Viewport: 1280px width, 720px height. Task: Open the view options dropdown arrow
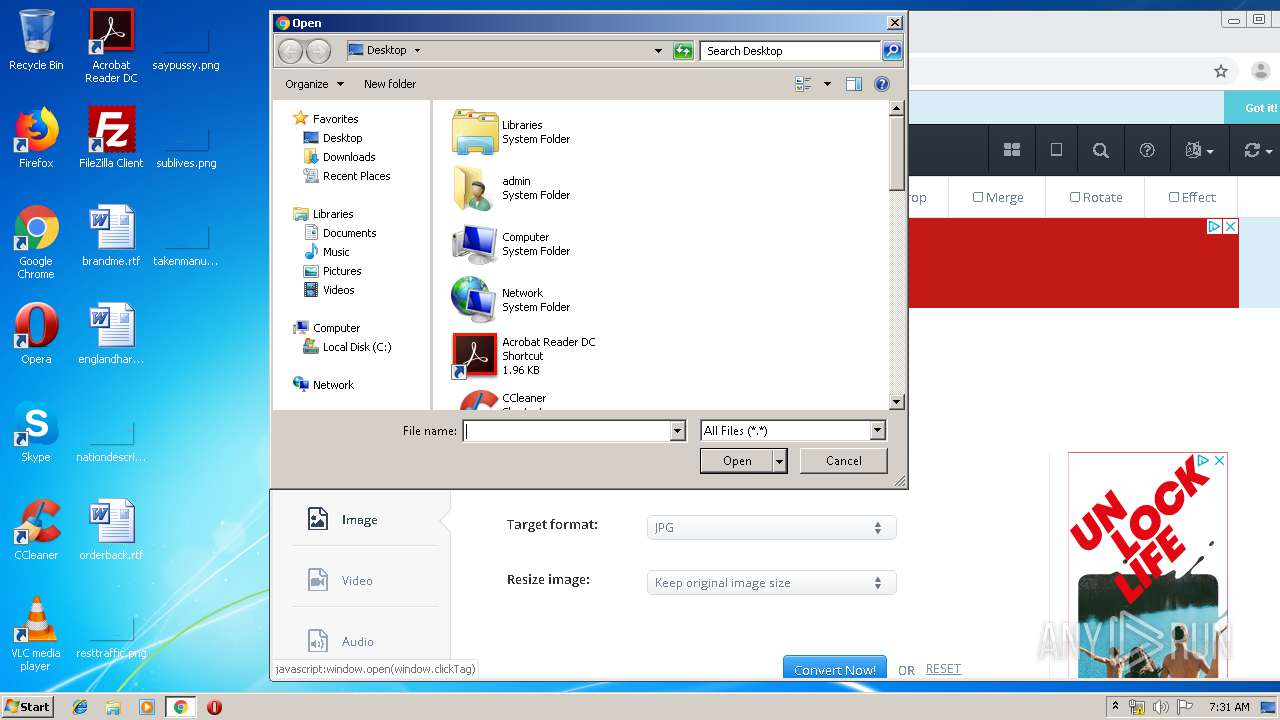pos(827,84)
